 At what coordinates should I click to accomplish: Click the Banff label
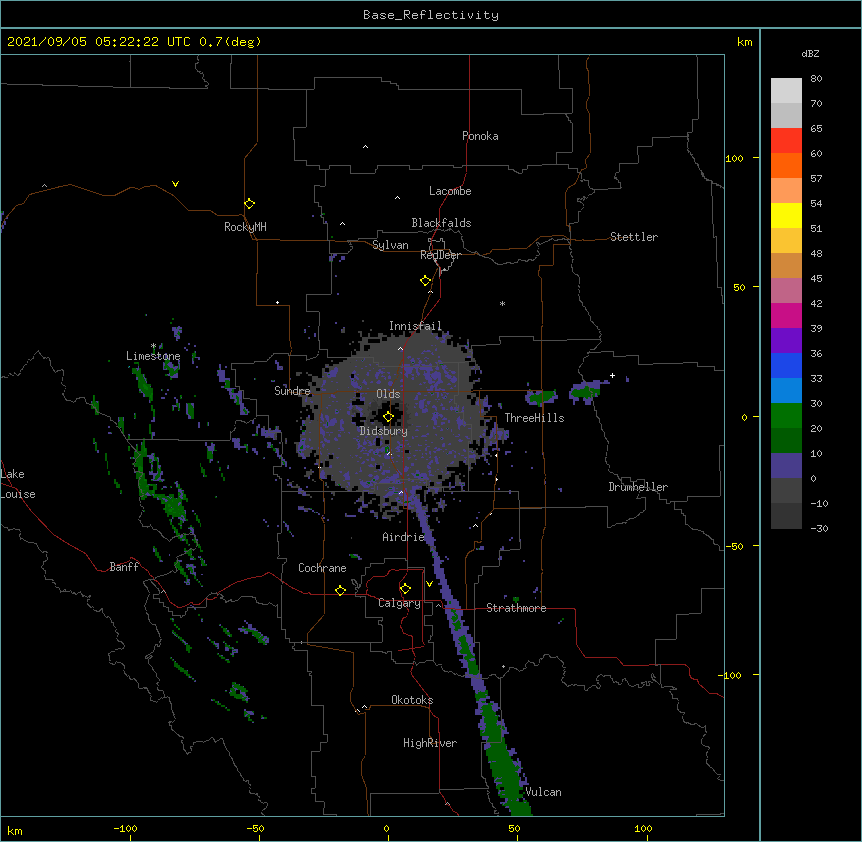(124, 567)
